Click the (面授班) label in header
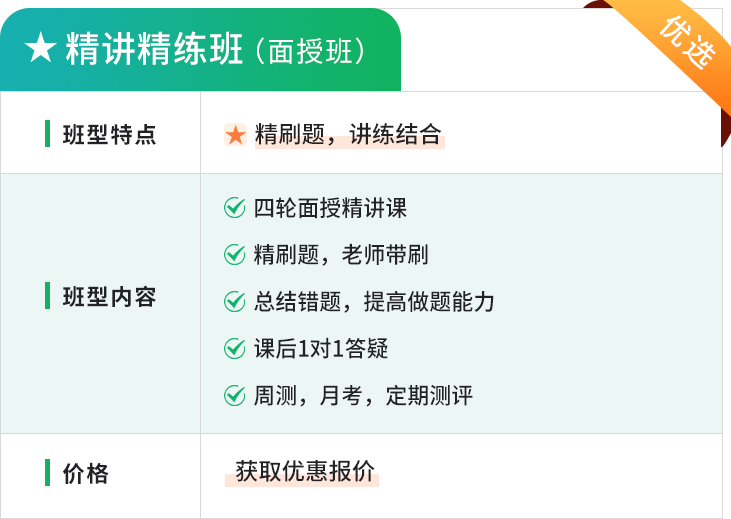 click(x=310, y=51)
